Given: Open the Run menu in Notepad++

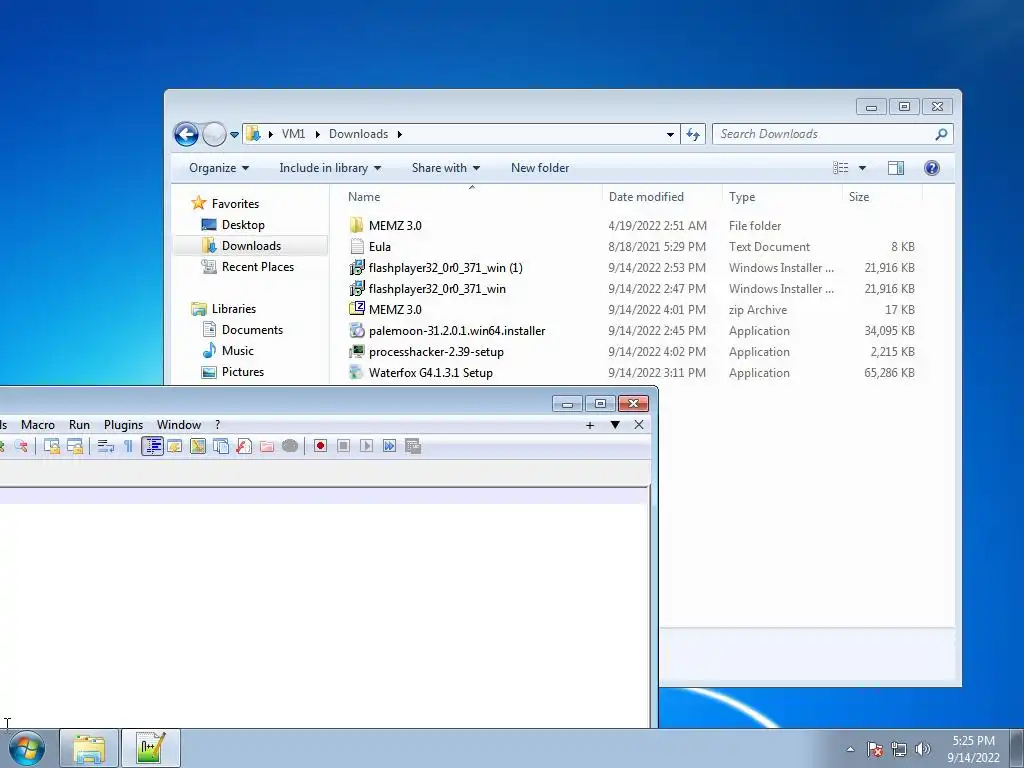Looking at the screenshot, I should point(80,424).
